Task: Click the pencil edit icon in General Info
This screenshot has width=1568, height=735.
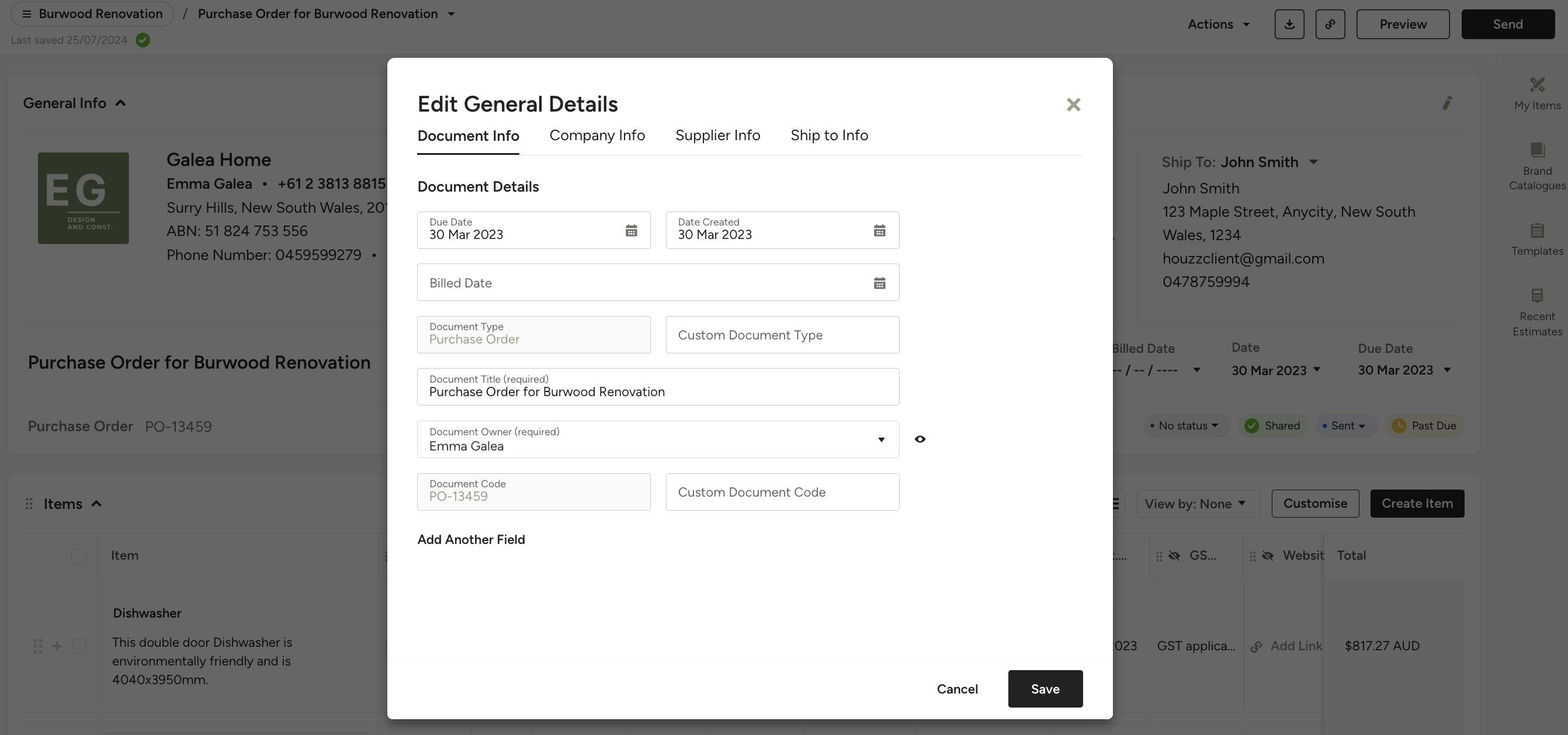Action: [x=1448, y=103]
